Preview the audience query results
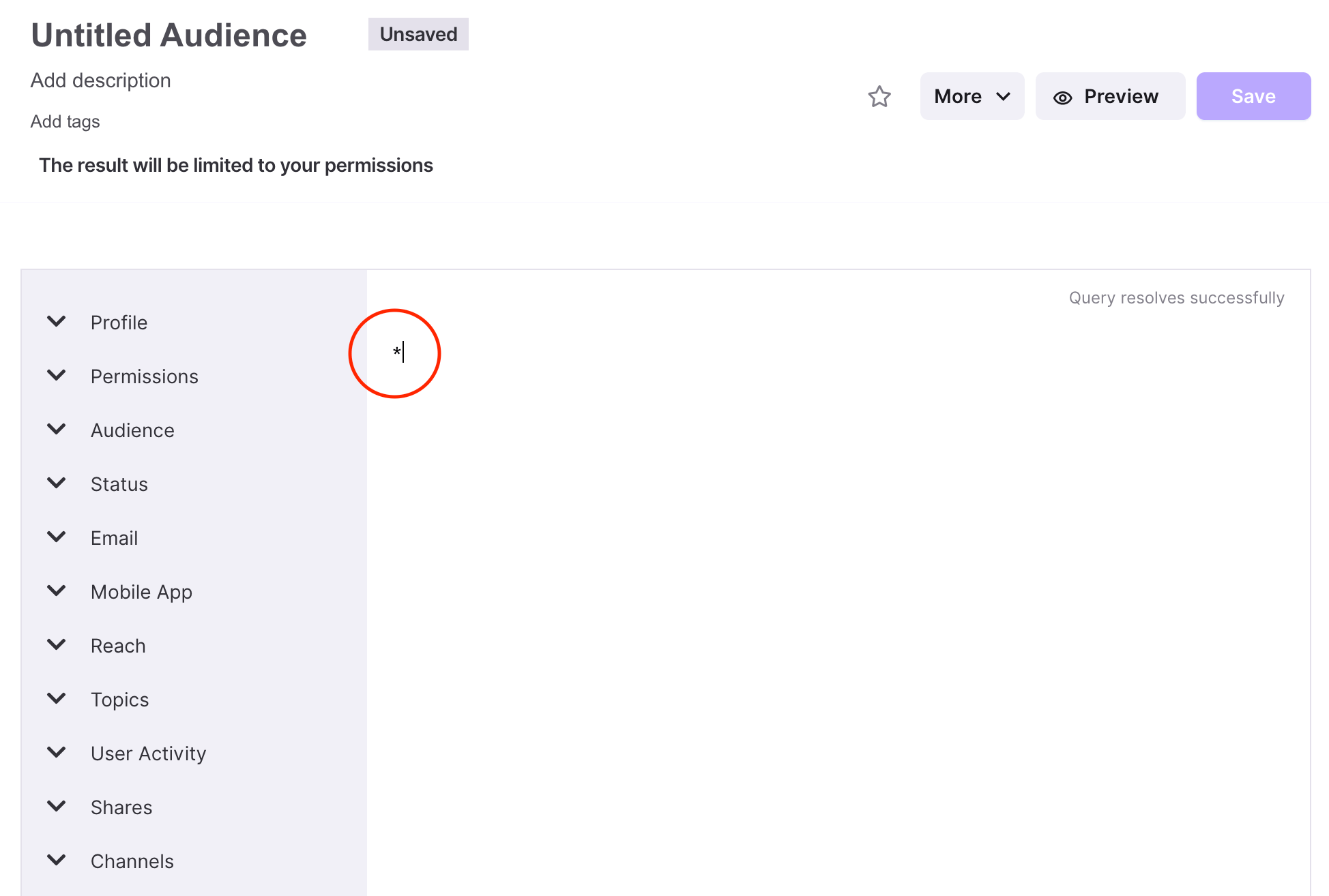1329x896 pixels. [1110, 96]
